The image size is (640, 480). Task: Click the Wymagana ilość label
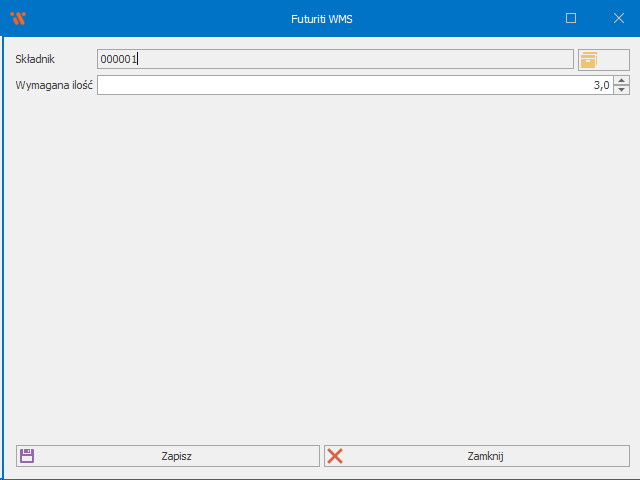(54, 85)
